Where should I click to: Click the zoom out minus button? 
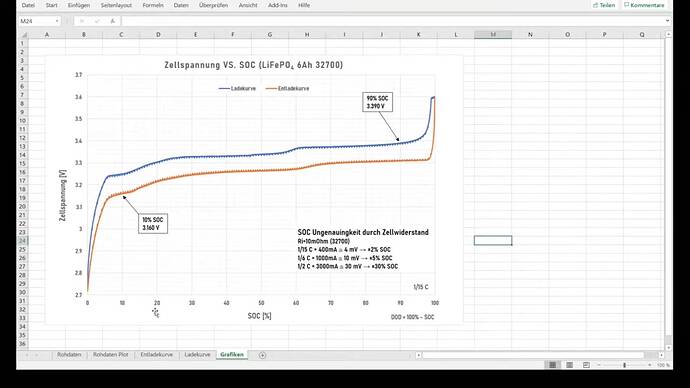(599, 365)
